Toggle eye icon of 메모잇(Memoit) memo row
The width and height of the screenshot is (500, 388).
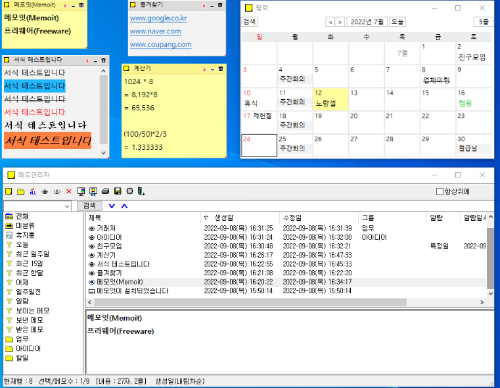91,282
